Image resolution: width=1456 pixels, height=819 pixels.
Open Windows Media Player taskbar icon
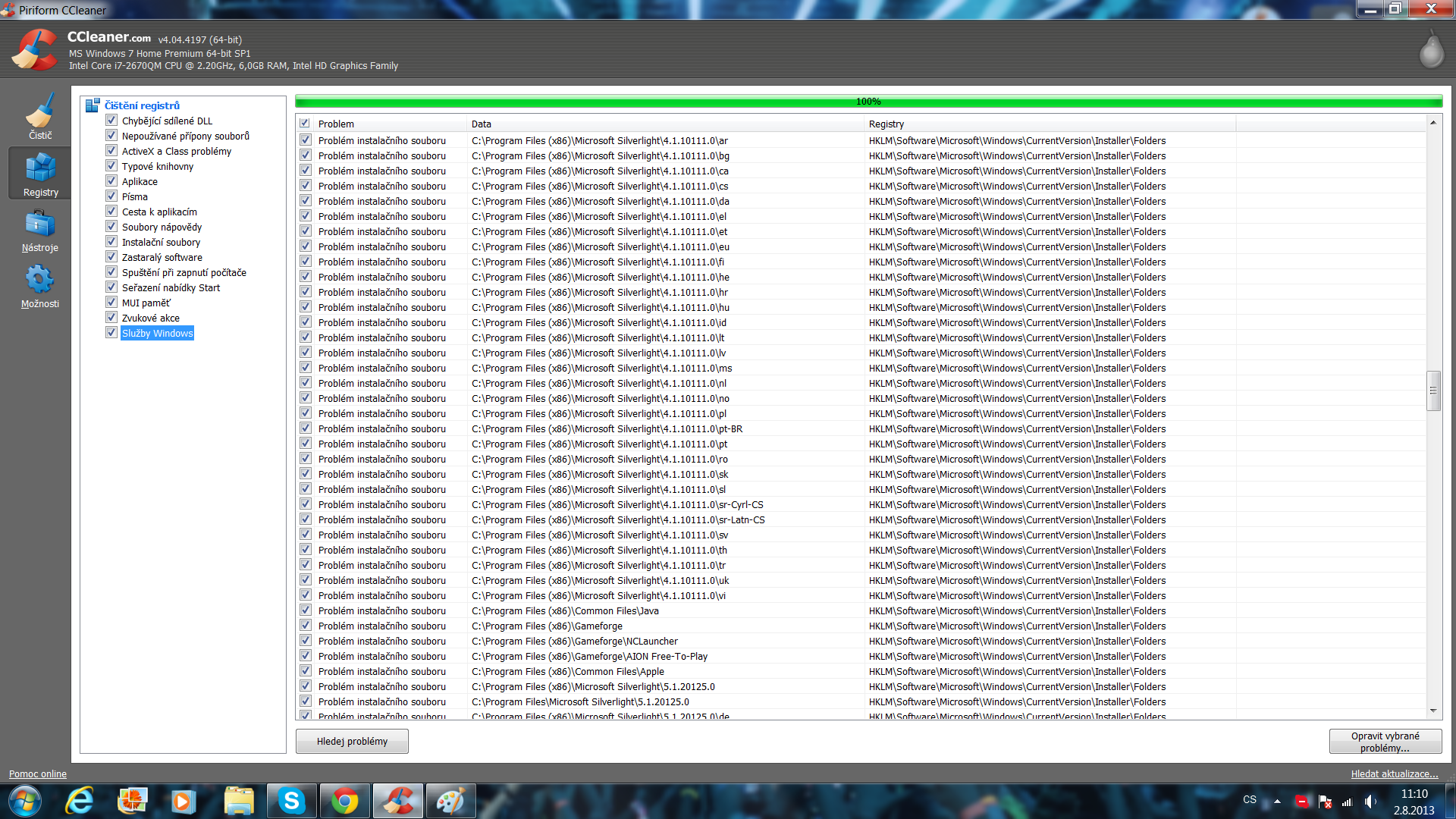click(184, 801)
